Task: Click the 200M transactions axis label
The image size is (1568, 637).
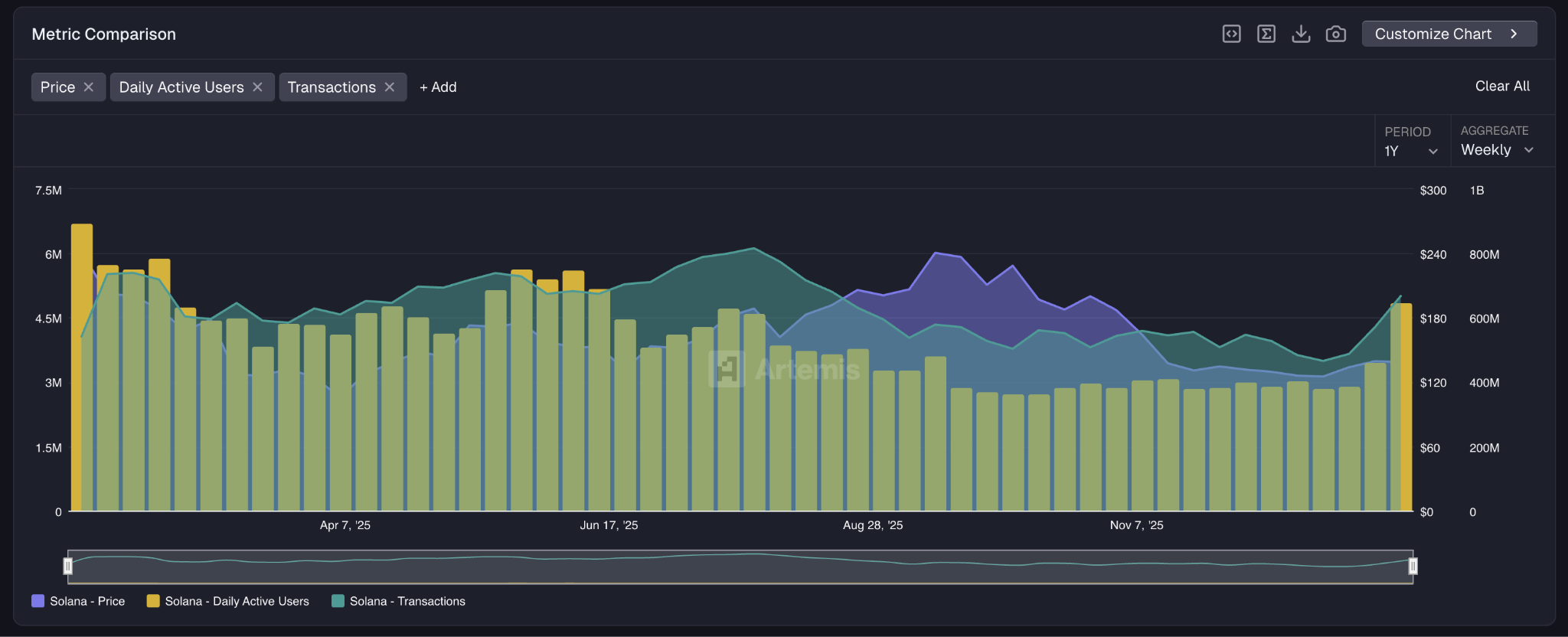Action: [1485, 448]
